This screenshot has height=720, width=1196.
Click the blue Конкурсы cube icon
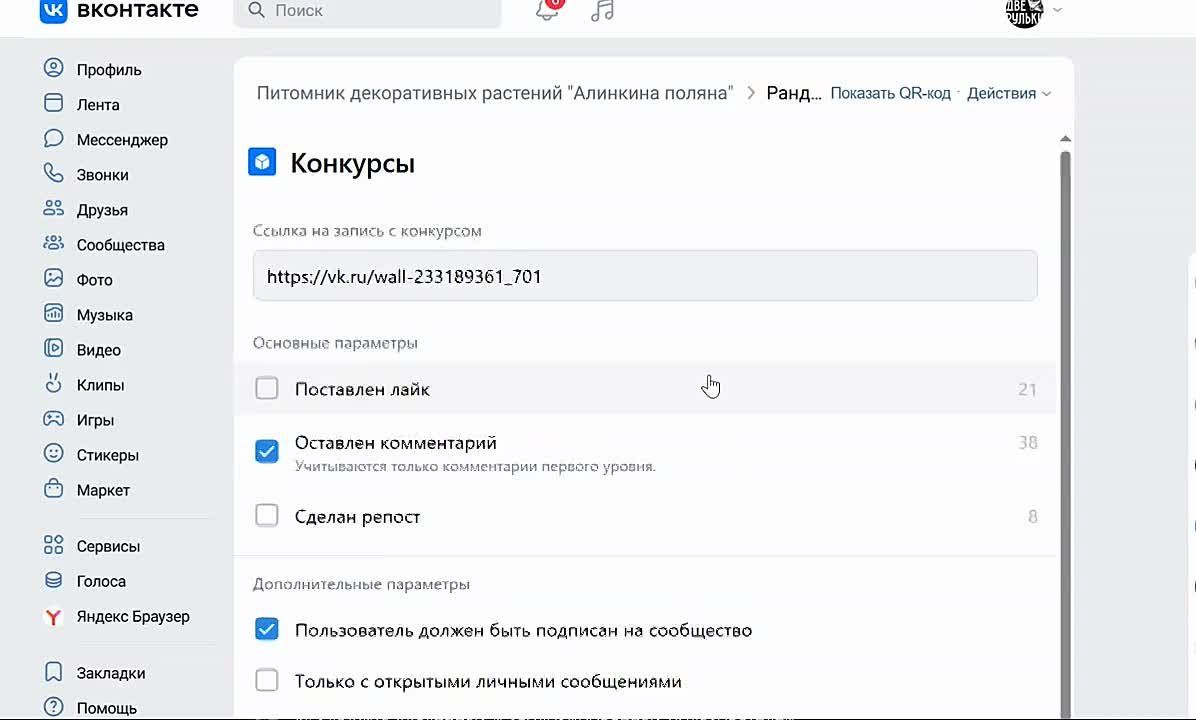point(262,162)
